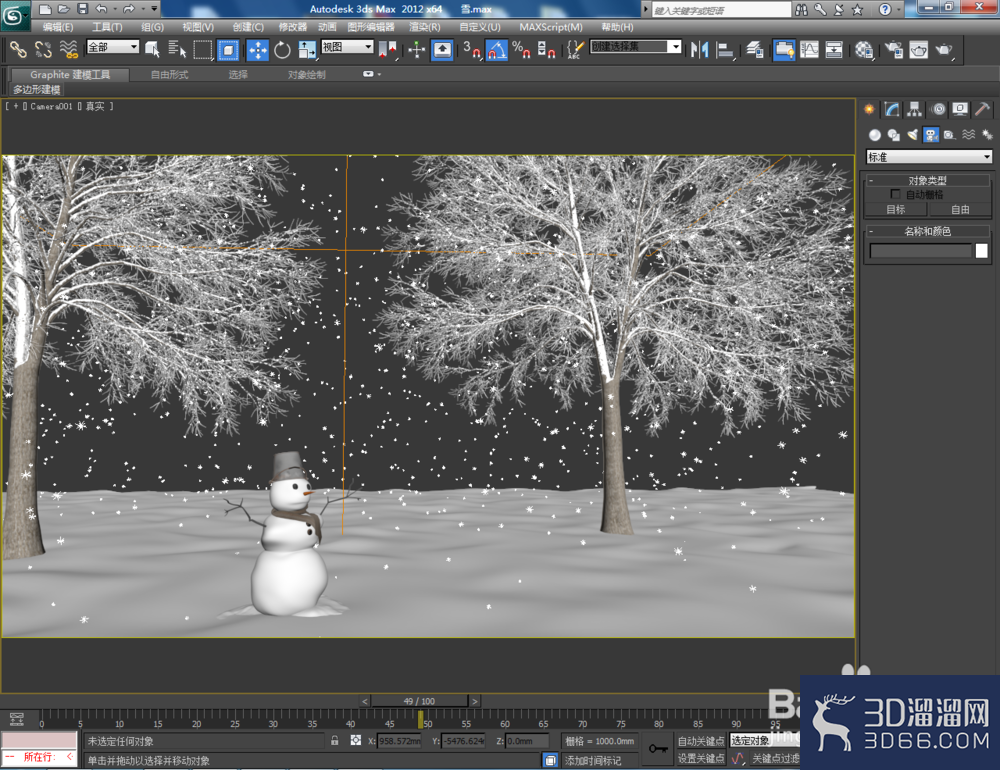Image resolution: width=1000 pixels, height=770 pixels.
Task: Activate the Select and Rotate tool
Action: [x=282, y=50]
